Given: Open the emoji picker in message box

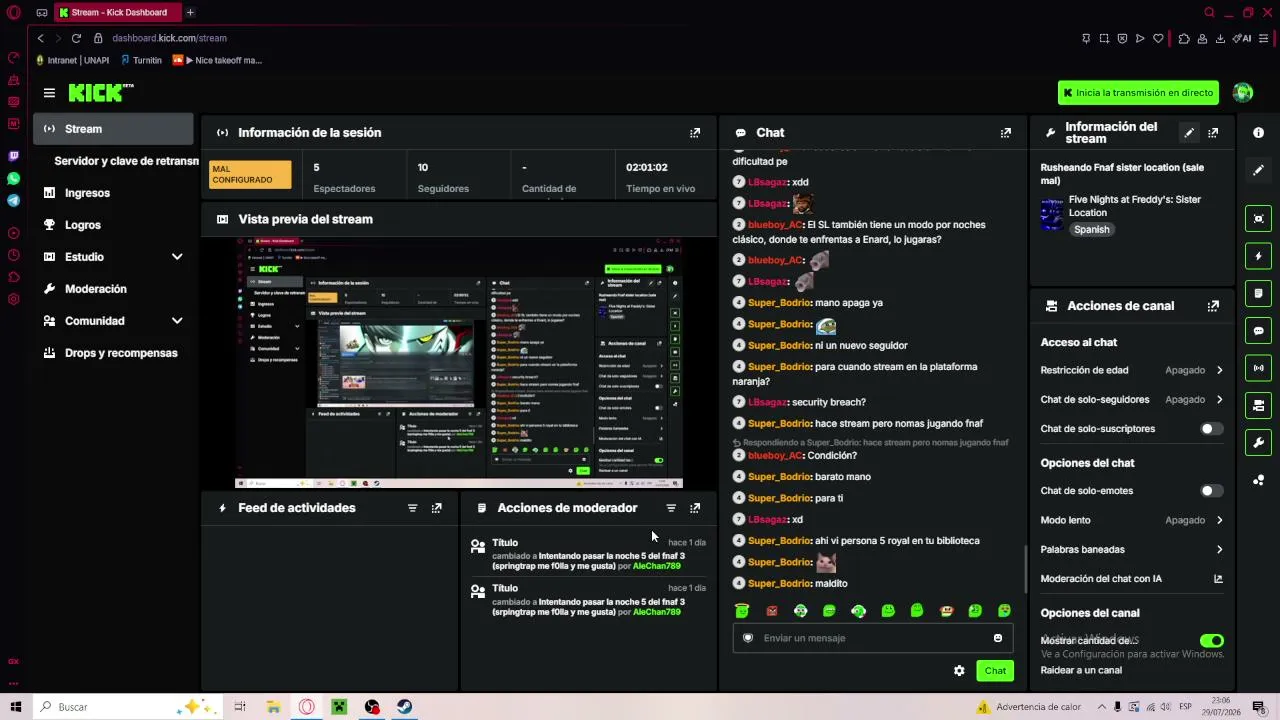Looking at the screenshot, I should tap(997, 638).
